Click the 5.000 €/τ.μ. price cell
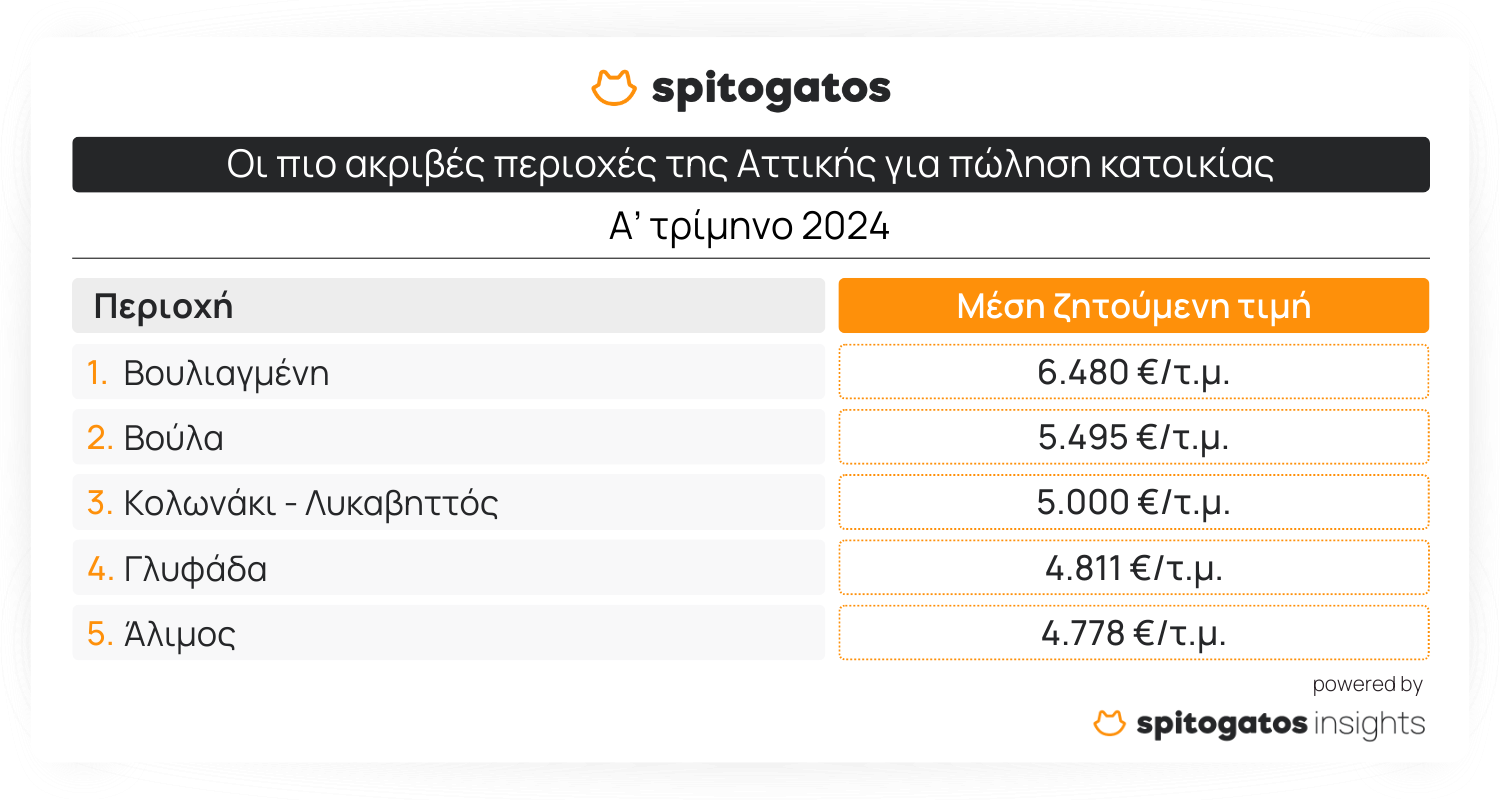The width and height of the screenshot is (1500, 800). click(x=1133, y=503)
